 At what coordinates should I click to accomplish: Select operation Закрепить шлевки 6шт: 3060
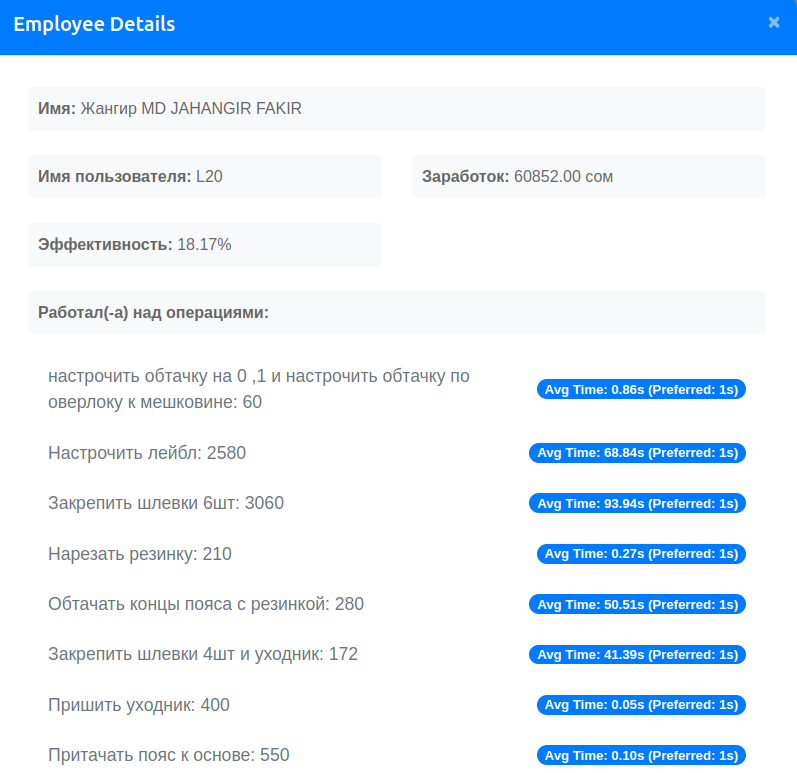pyautogui.click(x=166, y=503)
